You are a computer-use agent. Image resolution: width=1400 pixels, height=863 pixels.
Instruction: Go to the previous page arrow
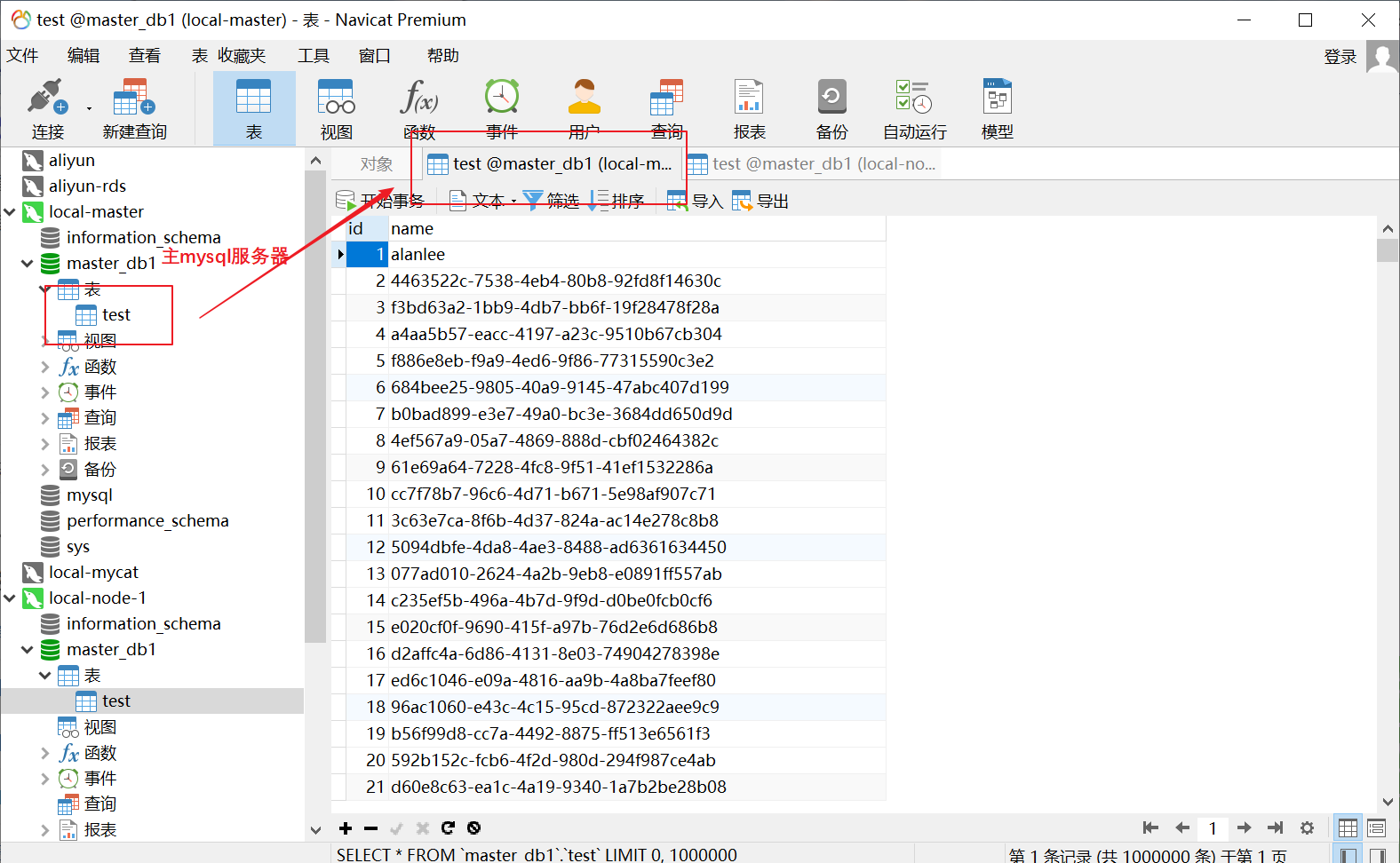click(x=1181, y=828)
